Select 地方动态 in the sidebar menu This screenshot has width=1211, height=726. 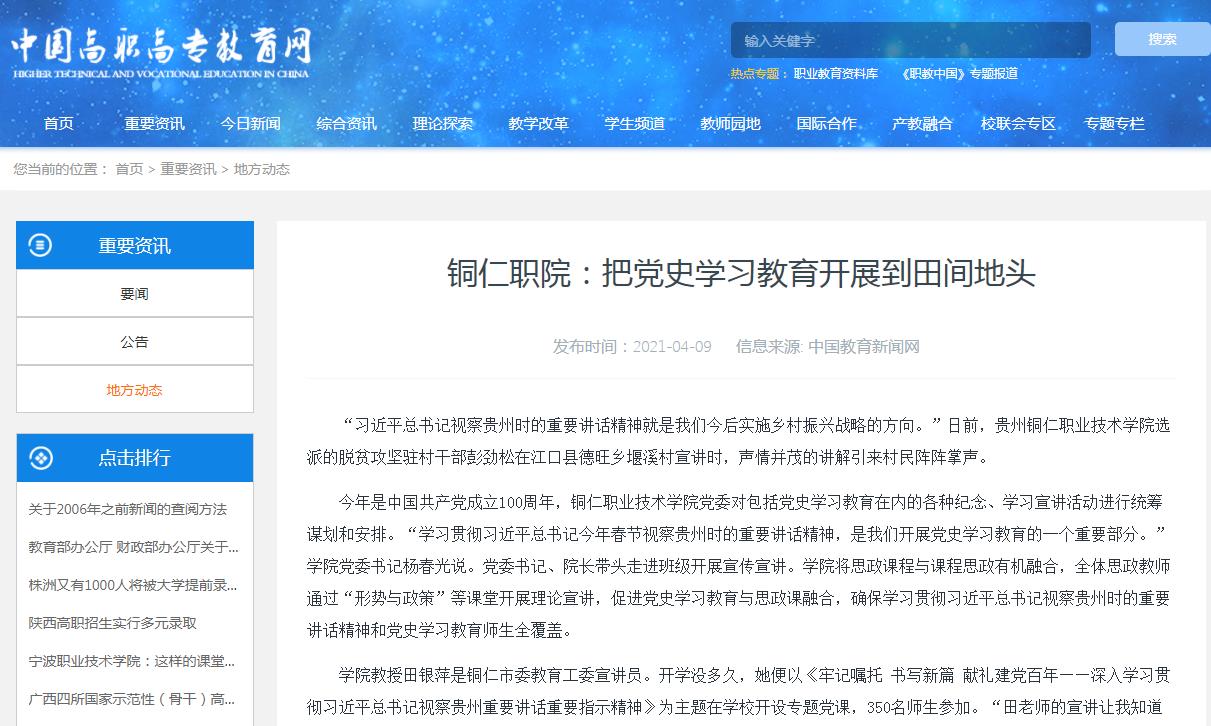[x=135, y=389]
